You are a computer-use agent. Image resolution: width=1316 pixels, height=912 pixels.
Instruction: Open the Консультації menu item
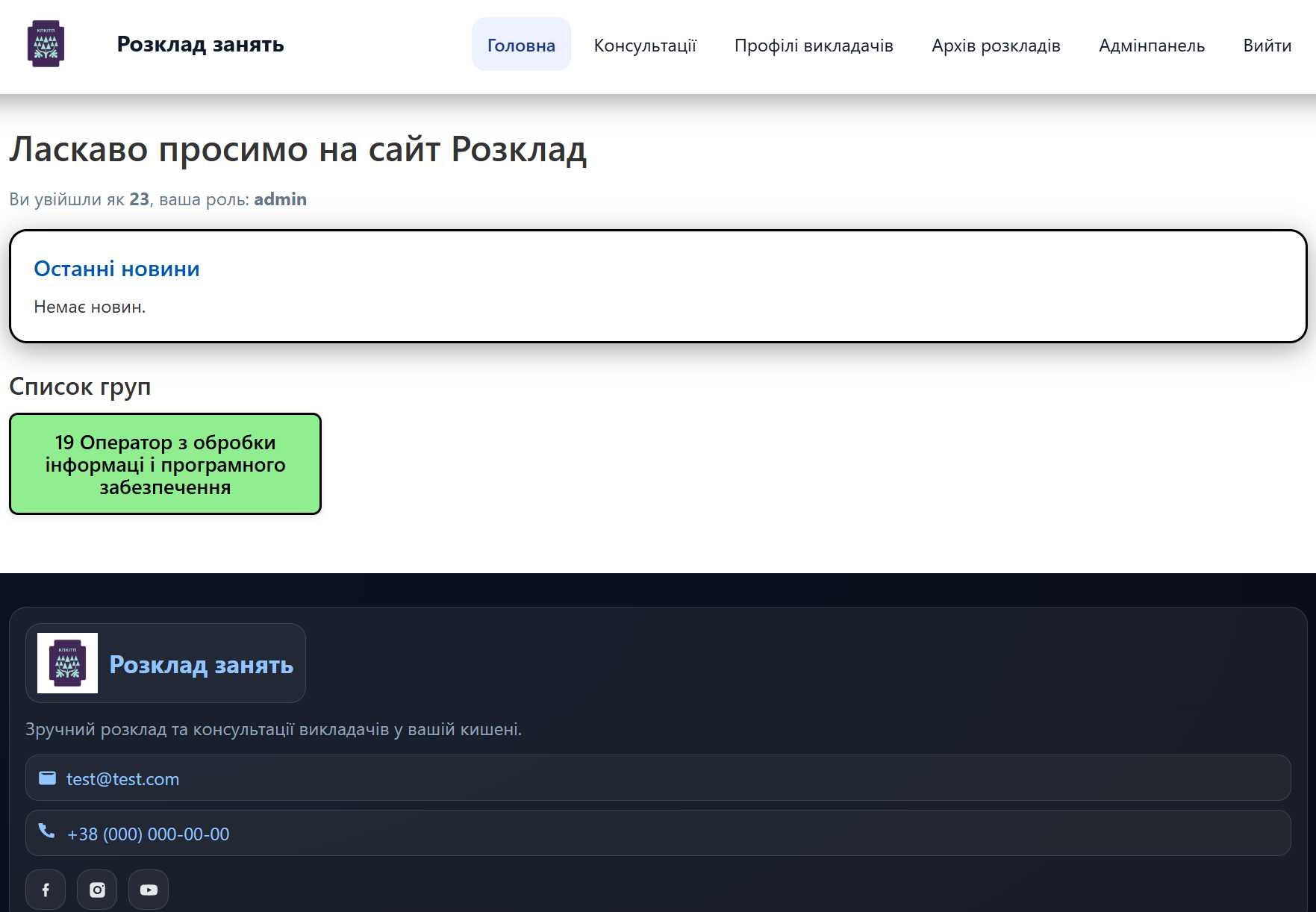tap(645, 45)
